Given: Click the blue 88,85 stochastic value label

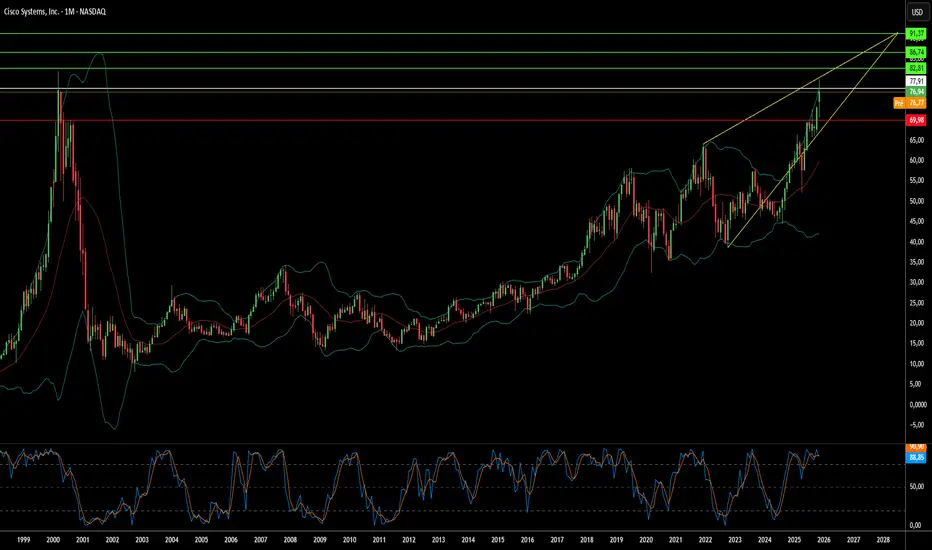Looking at the screenshot, I should click(x=917, y=457).
